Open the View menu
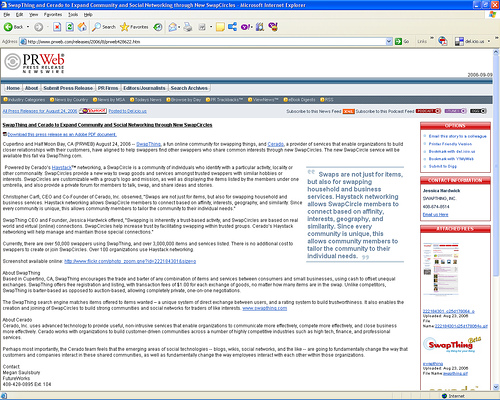This screenshot has height=400, width=500. (33, 15)
